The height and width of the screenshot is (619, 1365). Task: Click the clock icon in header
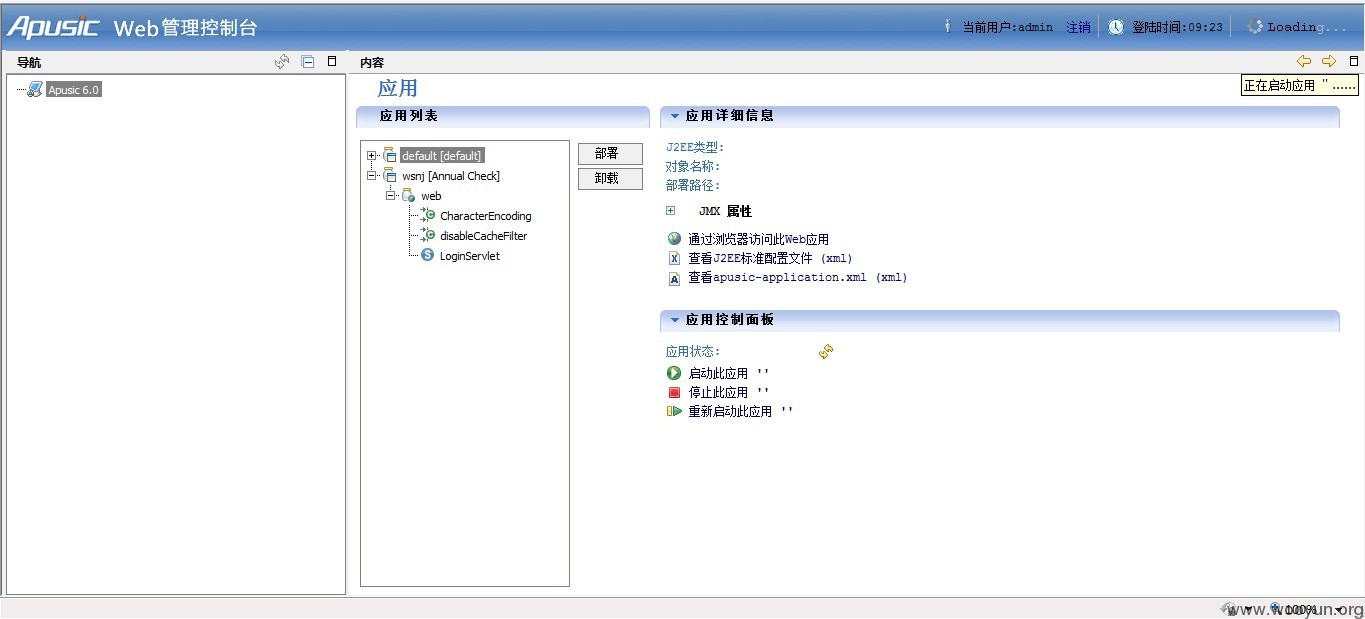[1116, 27]
